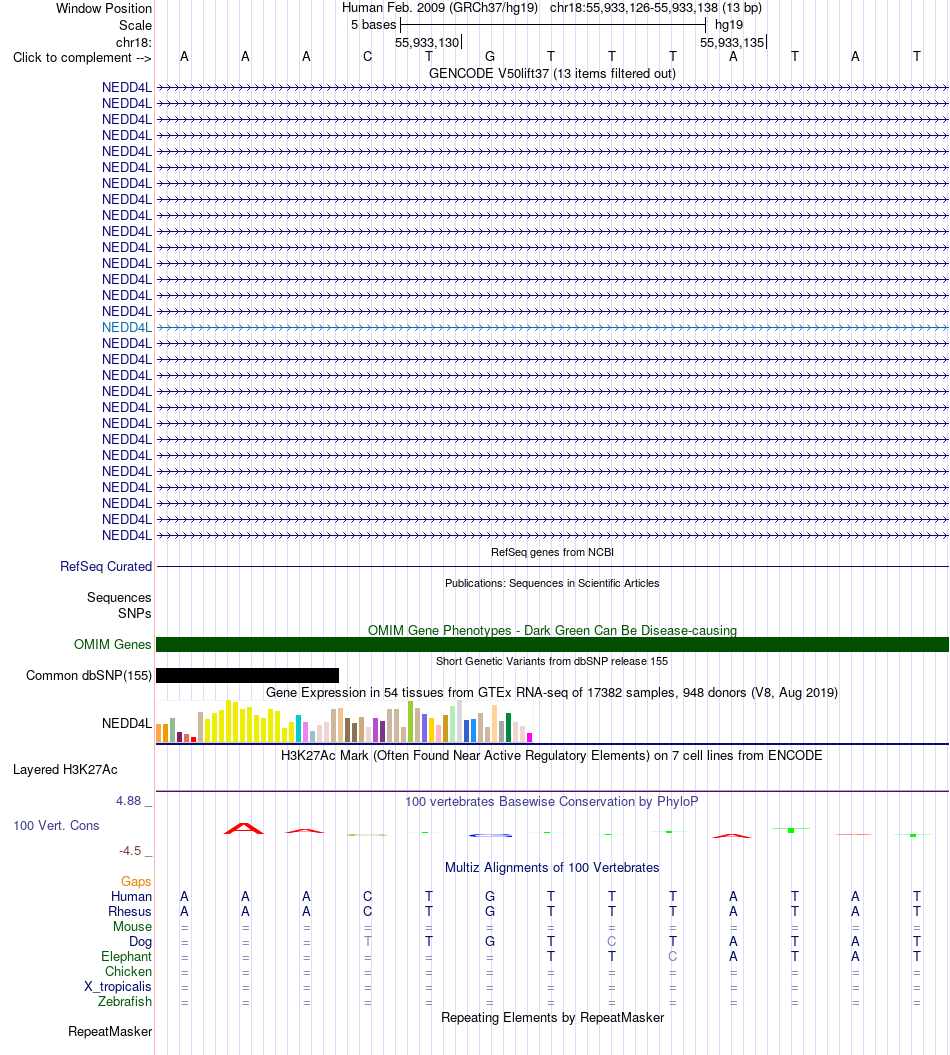Open the H3K27Ac Mark ENCODE track title

tap(552, 756)
